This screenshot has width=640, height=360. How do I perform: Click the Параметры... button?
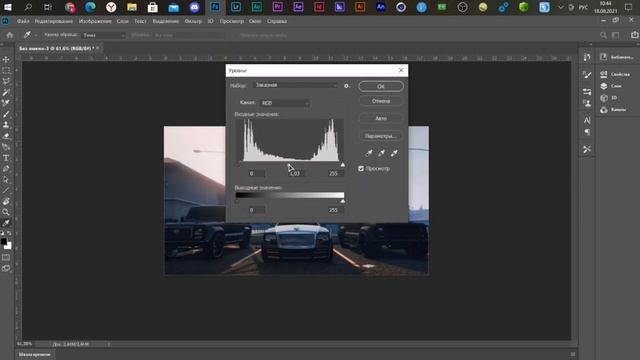point(380,136)
